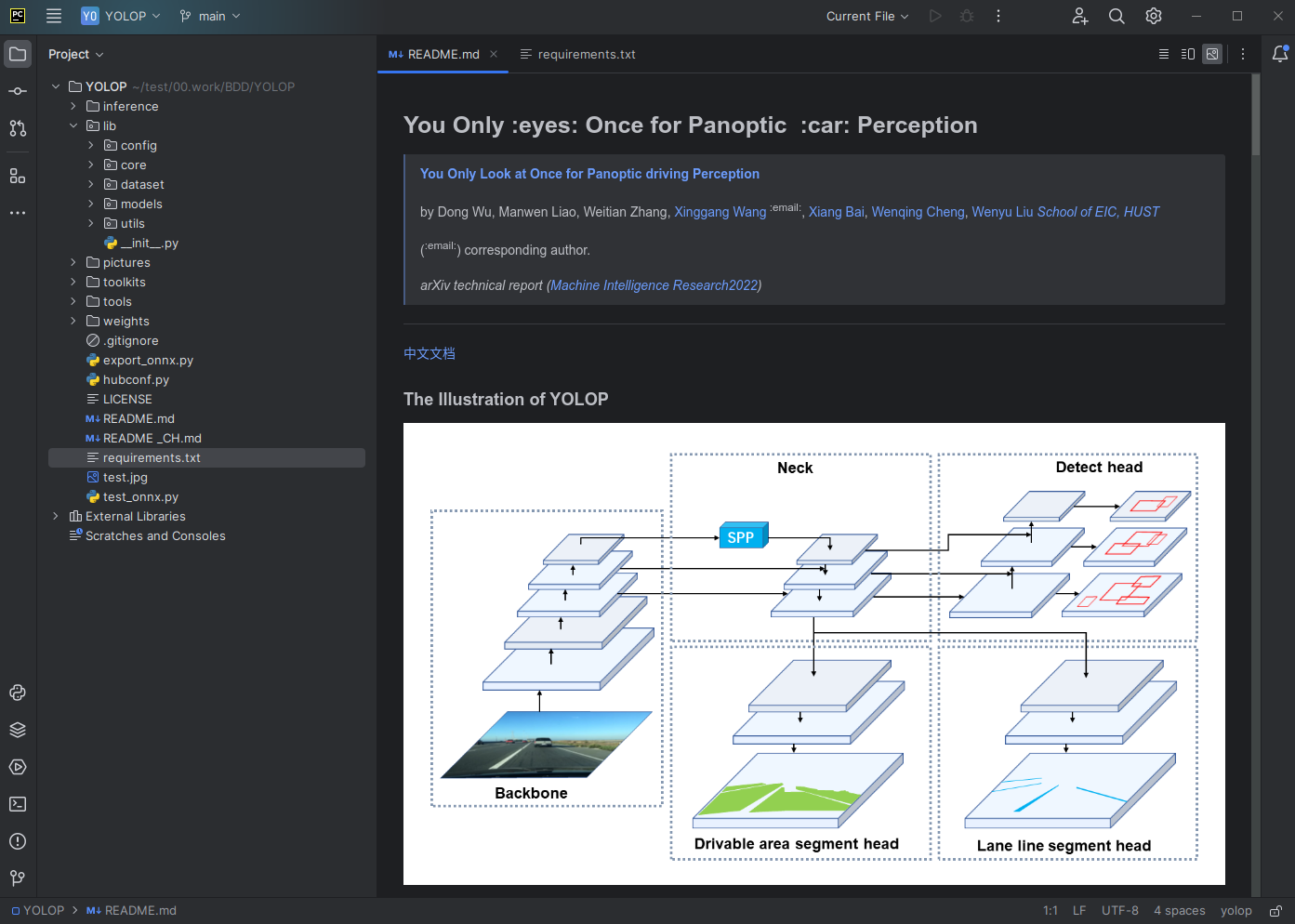Image resolution: width=1295 pixels, height=924 pixels.
Task: Open the Git tool window
Action: tap(18, 878)
